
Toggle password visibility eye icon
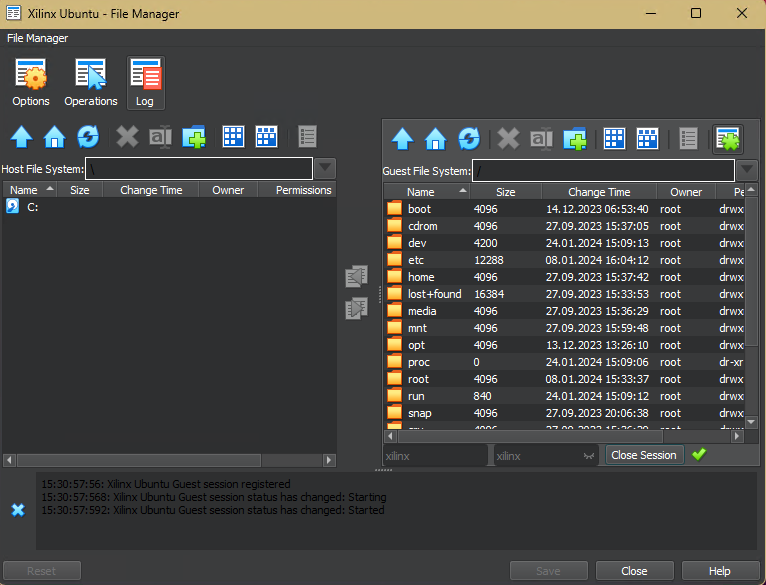[x=589, y=456]
